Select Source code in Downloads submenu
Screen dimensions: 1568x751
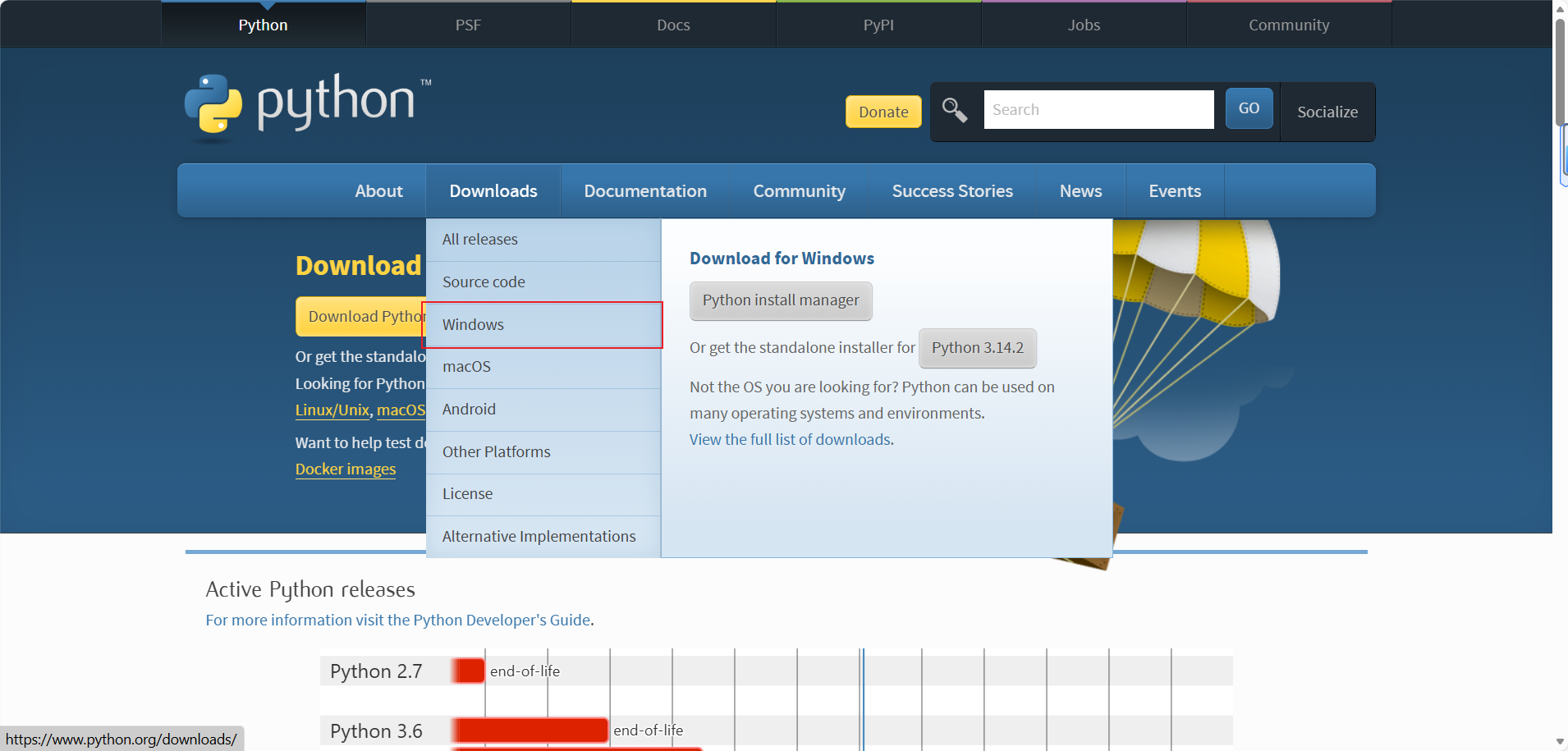pyautogui.click(x=543, y=282)
